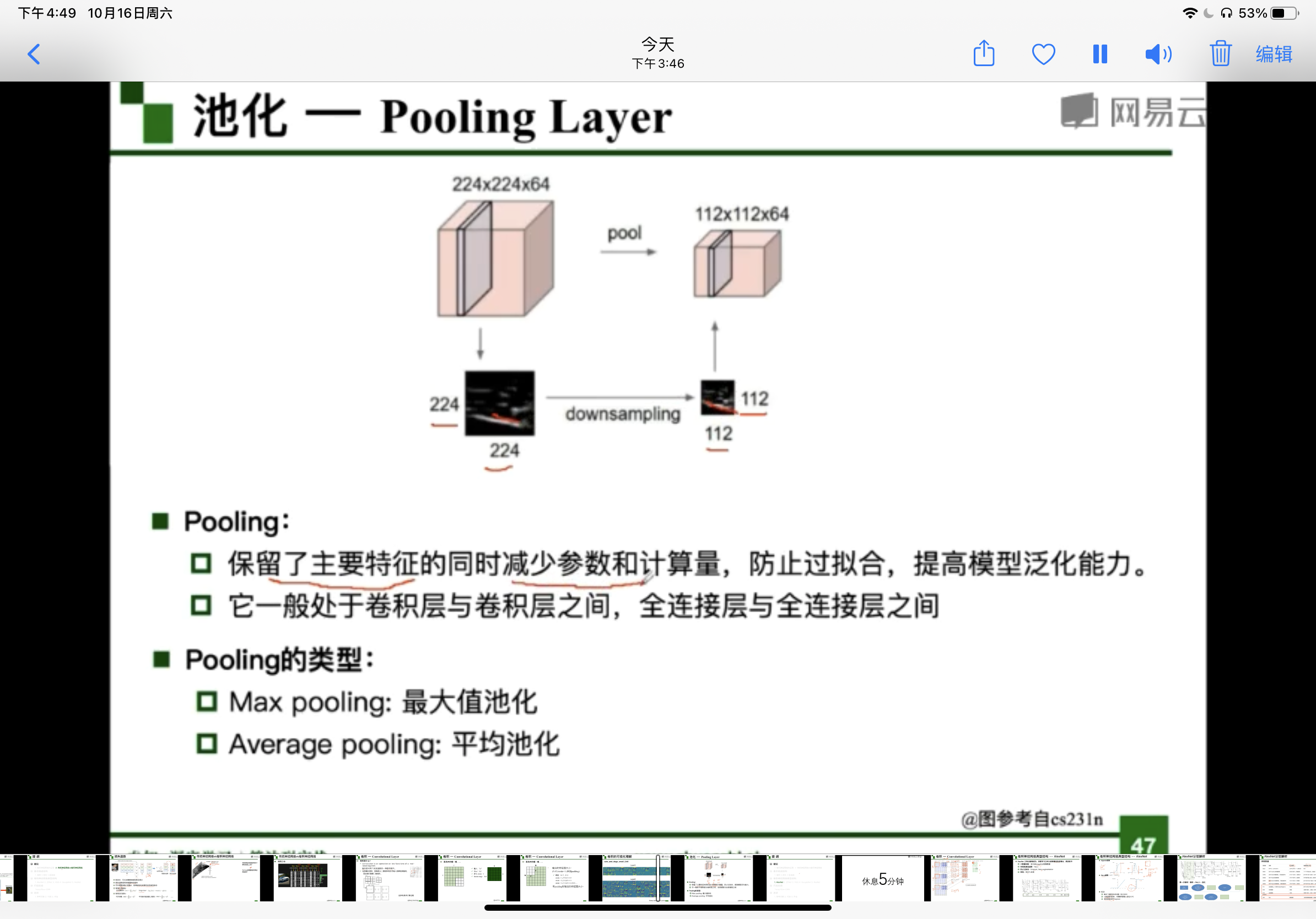Tap the 编辑 edit button
Screen dimensions: 1316x919
[1274, 55]
